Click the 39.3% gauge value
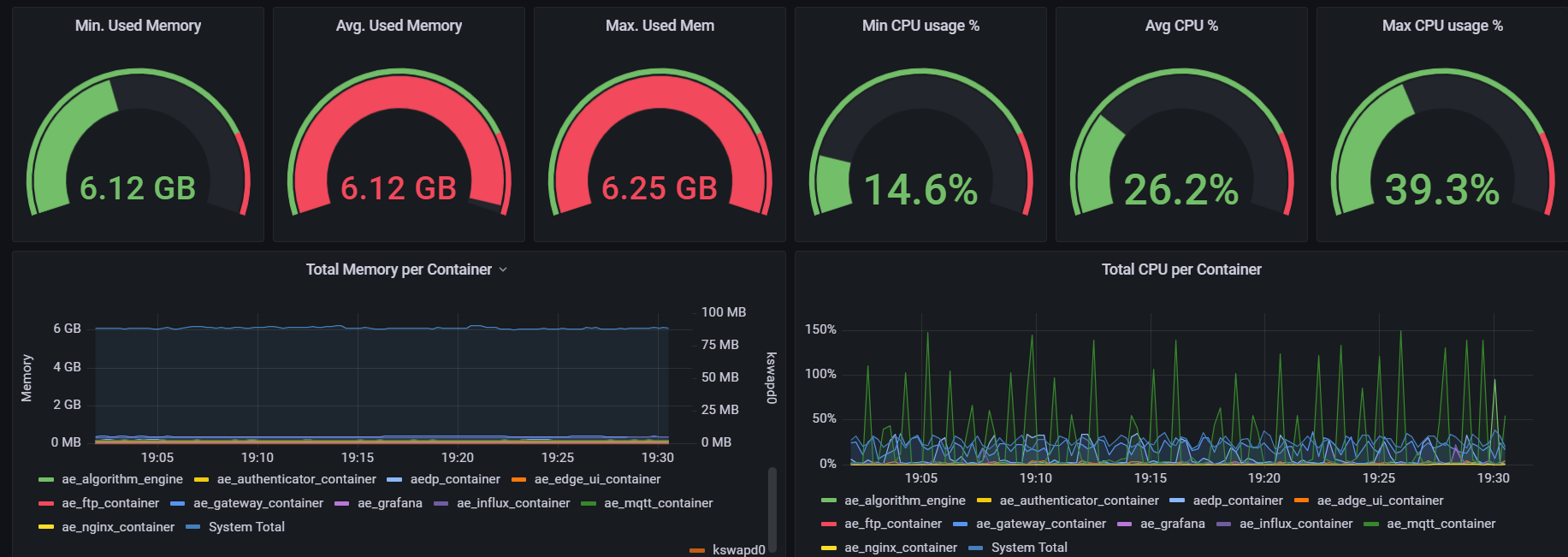This screenshot has width=1568, height=557. pyautogui.click(x=1442, y=190)
